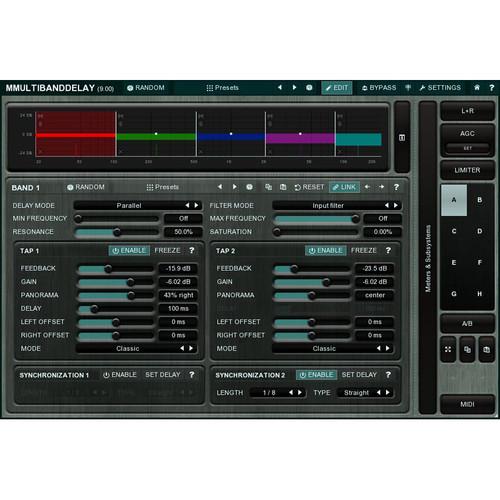Select the red band 1 in the graph
This screenshot has width=500, height=500.
coord(76,134)
